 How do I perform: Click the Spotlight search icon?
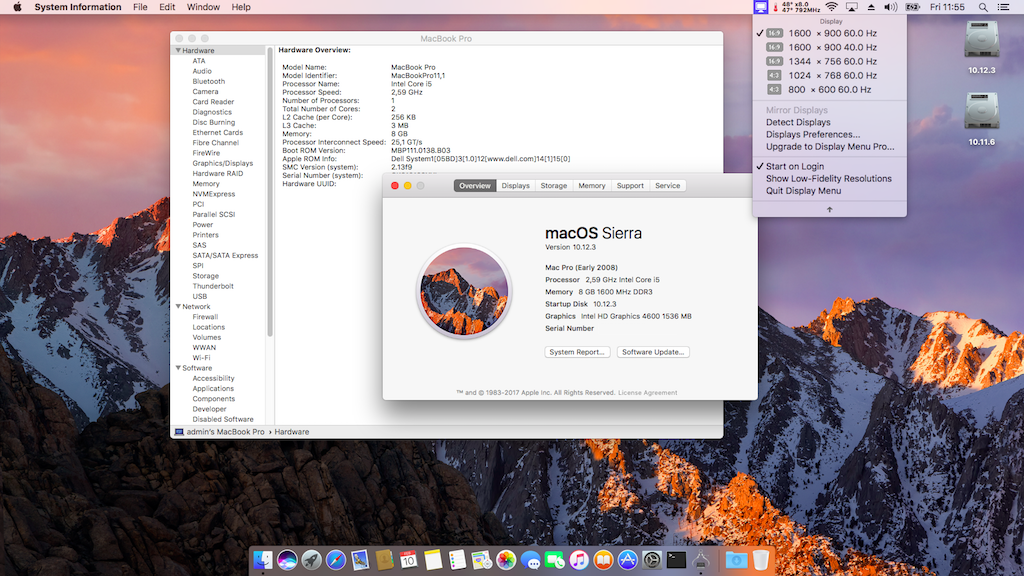(x=983, y=7)
